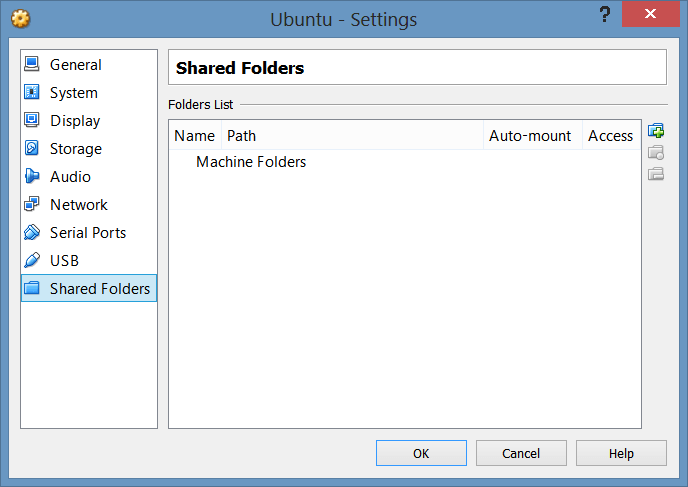
Task: Open the Serial Ports settings category
Action: click(x=89, y=233)
